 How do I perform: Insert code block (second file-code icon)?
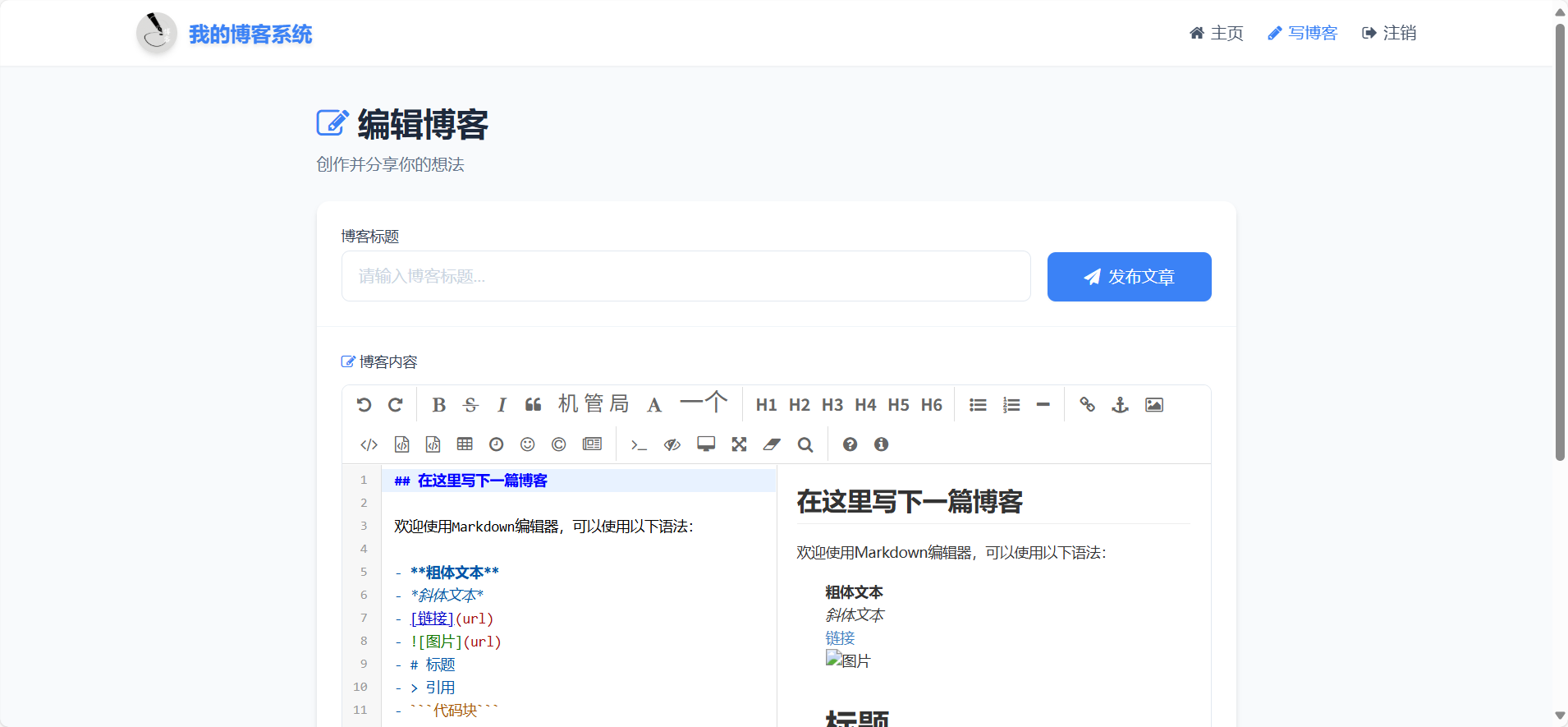pyautogui.click(x=433, y=444)
